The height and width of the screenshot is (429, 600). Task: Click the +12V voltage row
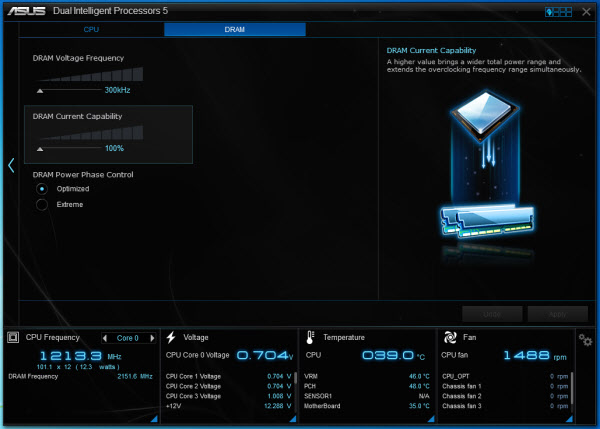[228, 406]
